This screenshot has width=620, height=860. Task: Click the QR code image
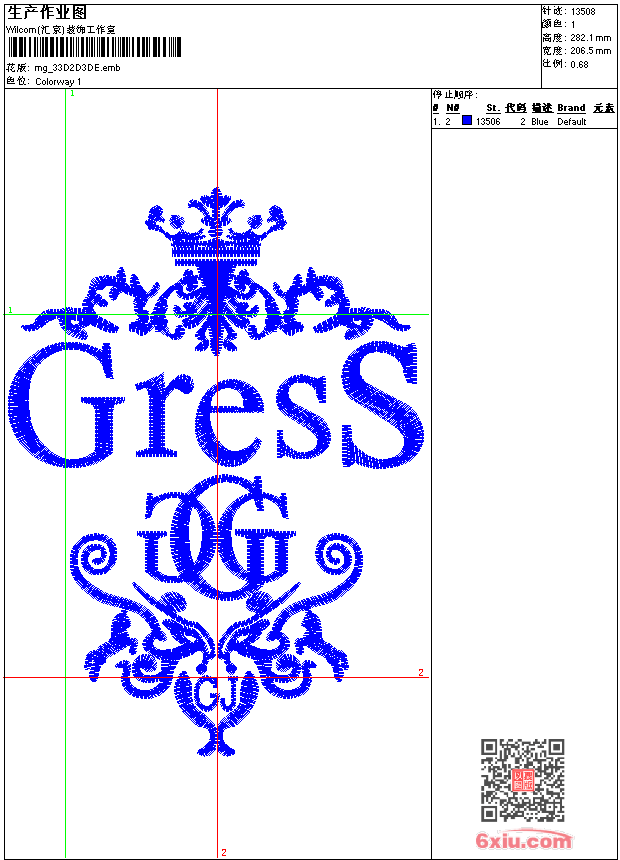pyautogui.click(x=522, y=780)
